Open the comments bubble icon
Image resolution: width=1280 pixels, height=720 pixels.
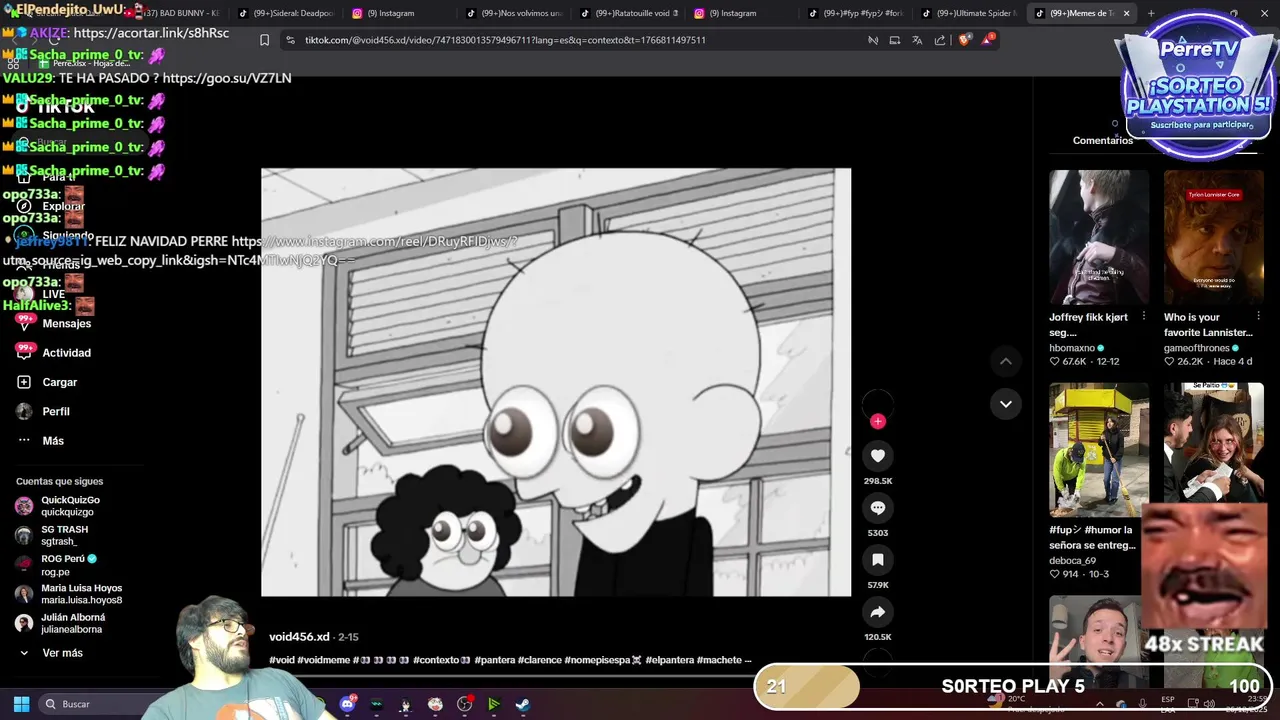point(877,508)
